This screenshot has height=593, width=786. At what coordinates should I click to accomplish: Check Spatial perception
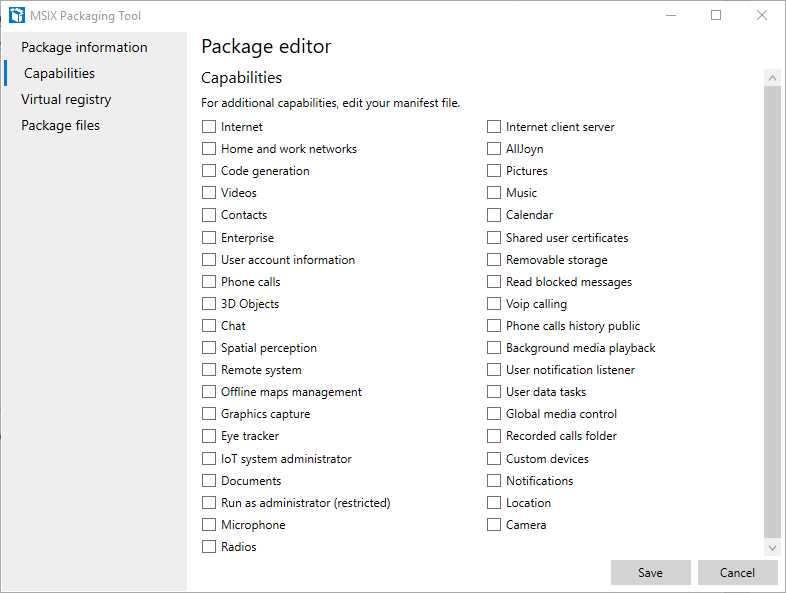(209, 347)
